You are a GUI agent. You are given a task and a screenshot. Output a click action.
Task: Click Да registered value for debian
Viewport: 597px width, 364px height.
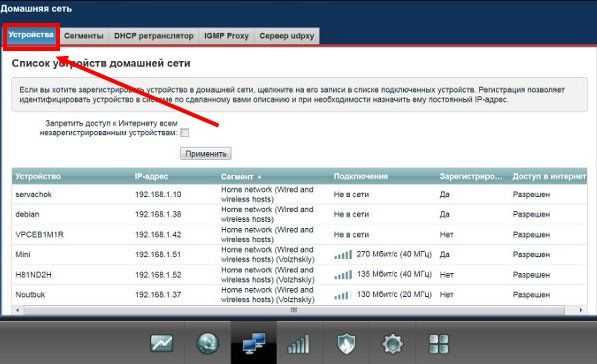coord(445,214)
